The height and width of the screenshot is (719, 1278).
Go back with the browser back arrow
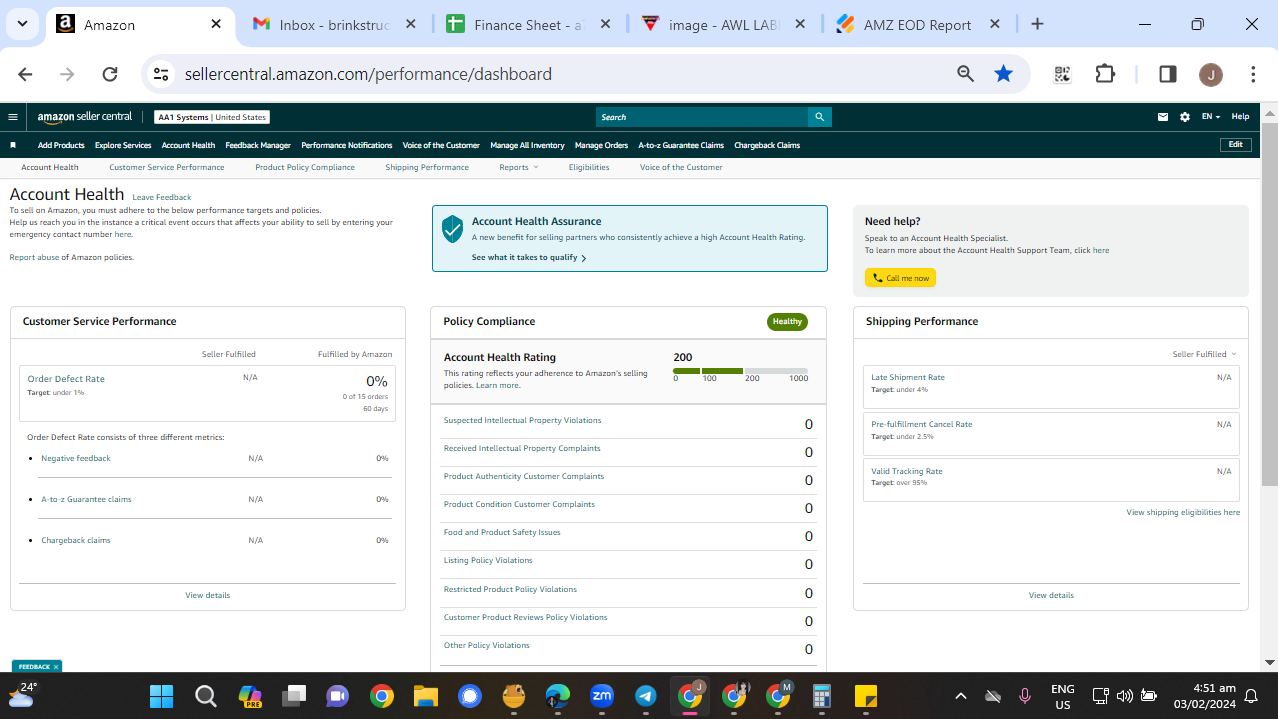25,74
